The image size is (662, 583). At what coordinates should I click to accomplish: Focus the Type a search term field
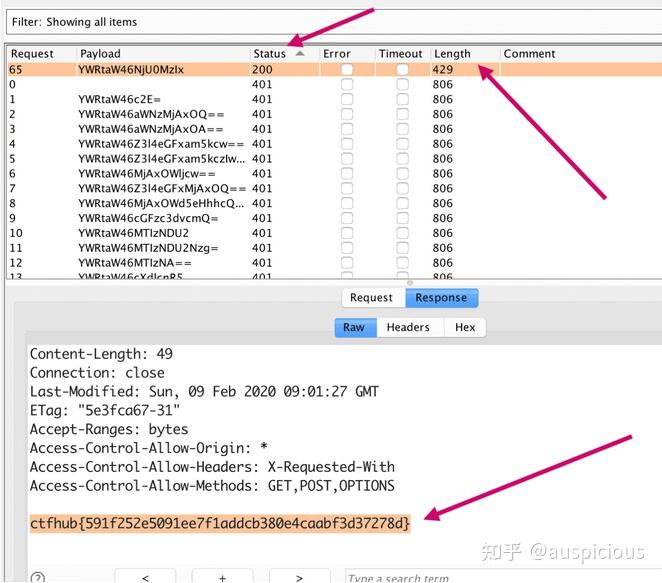tap(503, 578)
